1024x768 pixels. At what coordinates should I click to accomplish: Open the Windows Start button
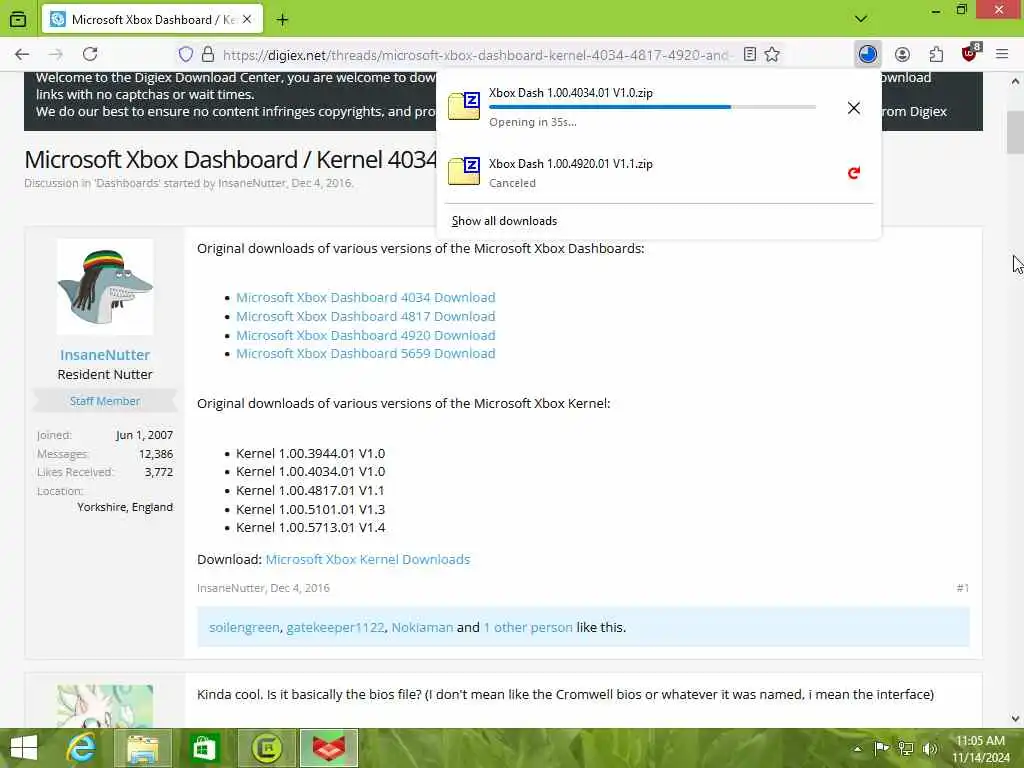pyautogui.click(x=24, y=748)
